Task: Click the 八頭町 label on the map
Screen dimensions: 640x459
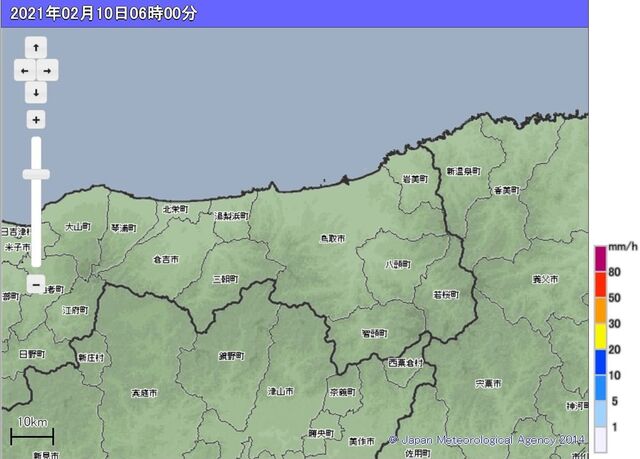Action: 398,265
